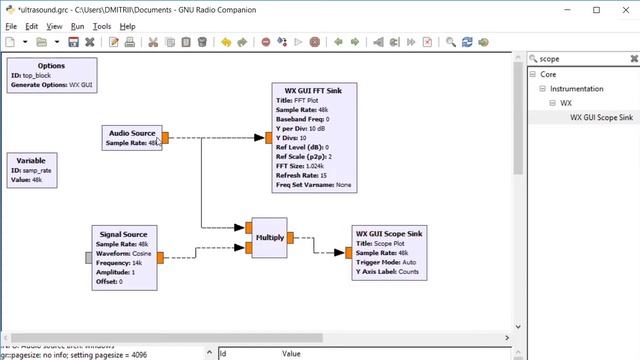Execute the flow graph (play icon)

298,42
